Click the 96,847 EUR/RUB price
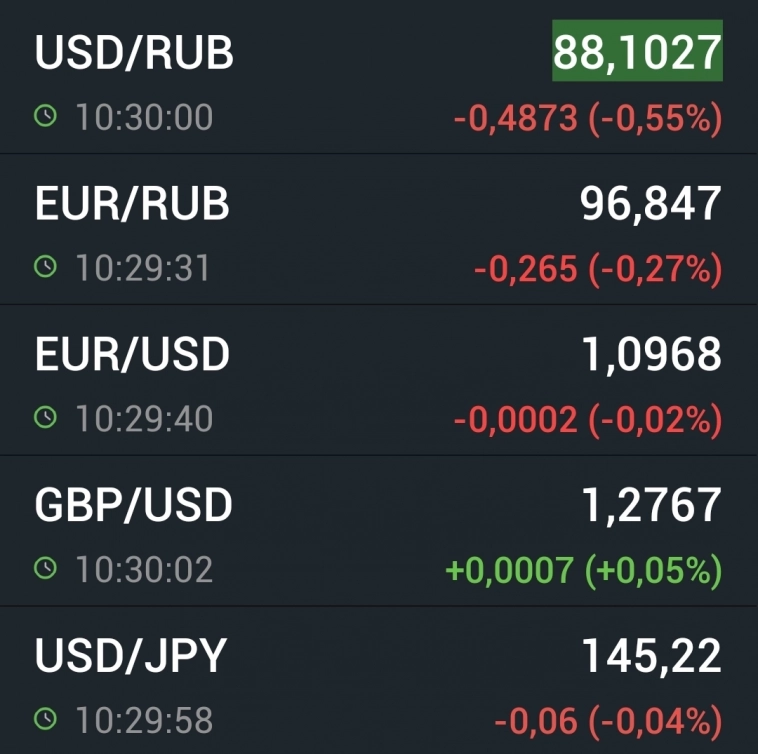This screenshot has width=758, height=754. (650, 204)
